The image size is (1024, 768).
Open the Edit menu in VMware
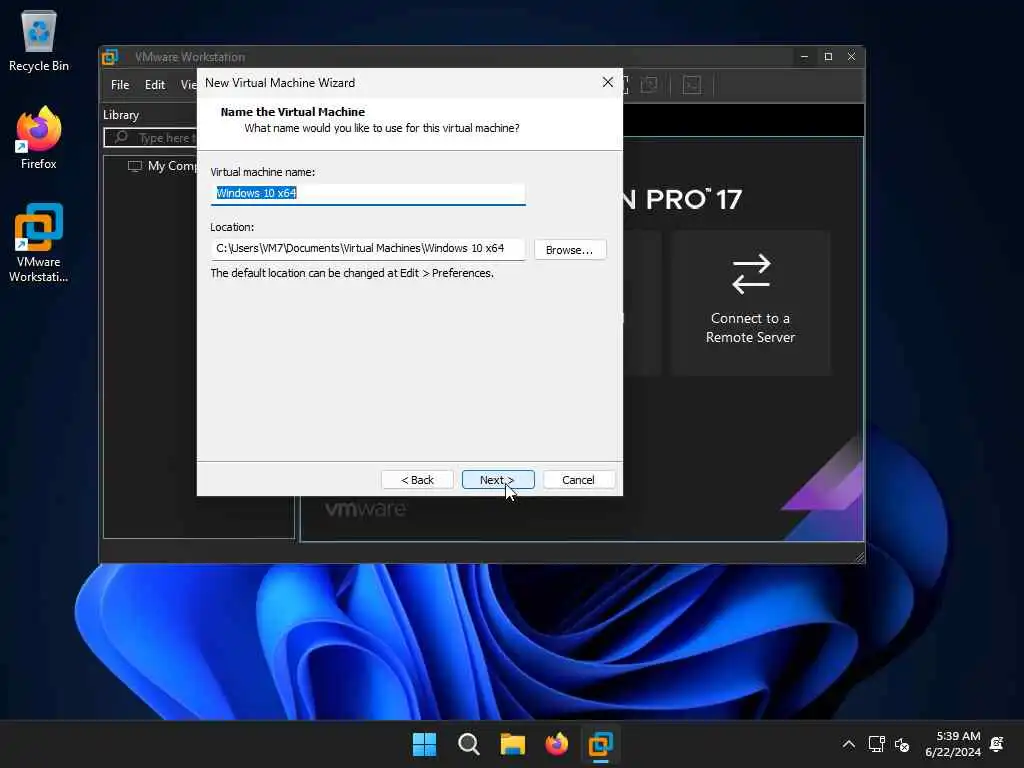coord(155,85)
